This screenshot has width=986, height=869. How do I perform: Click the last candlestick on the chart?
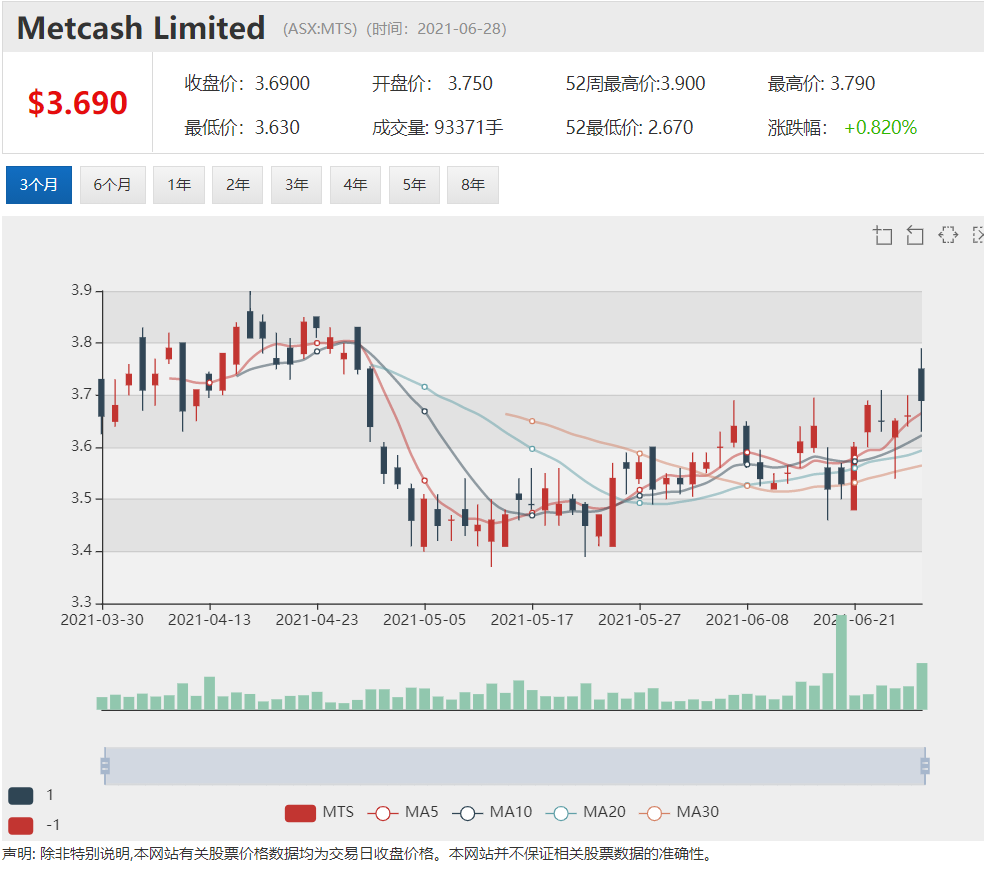(921, 385)
